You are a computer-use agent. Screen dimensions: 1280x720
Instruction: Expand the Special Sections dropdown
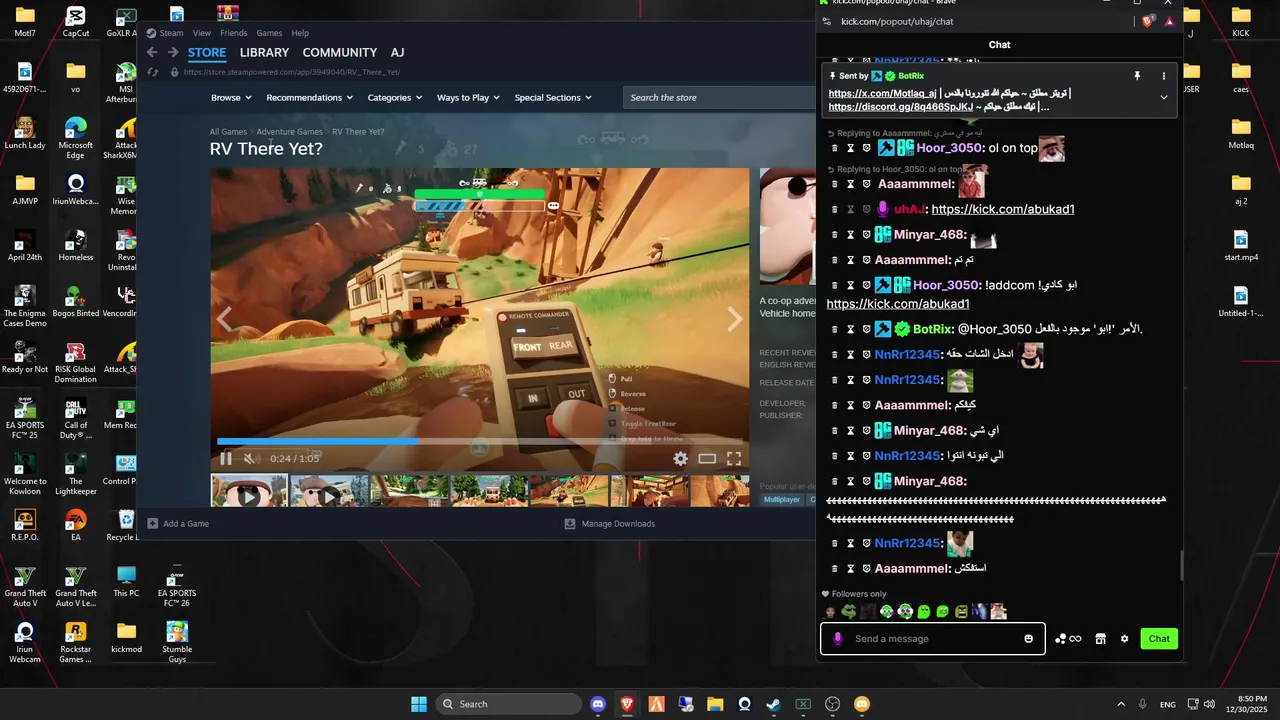click(553, 98)
